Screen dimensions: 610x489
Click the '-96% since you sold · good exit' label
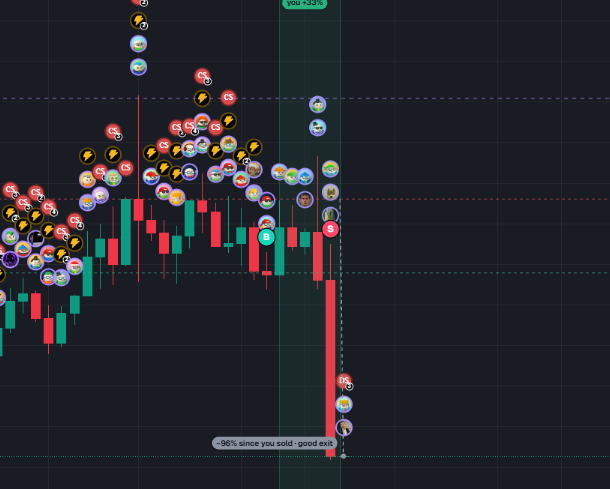(x=274, y=443)
